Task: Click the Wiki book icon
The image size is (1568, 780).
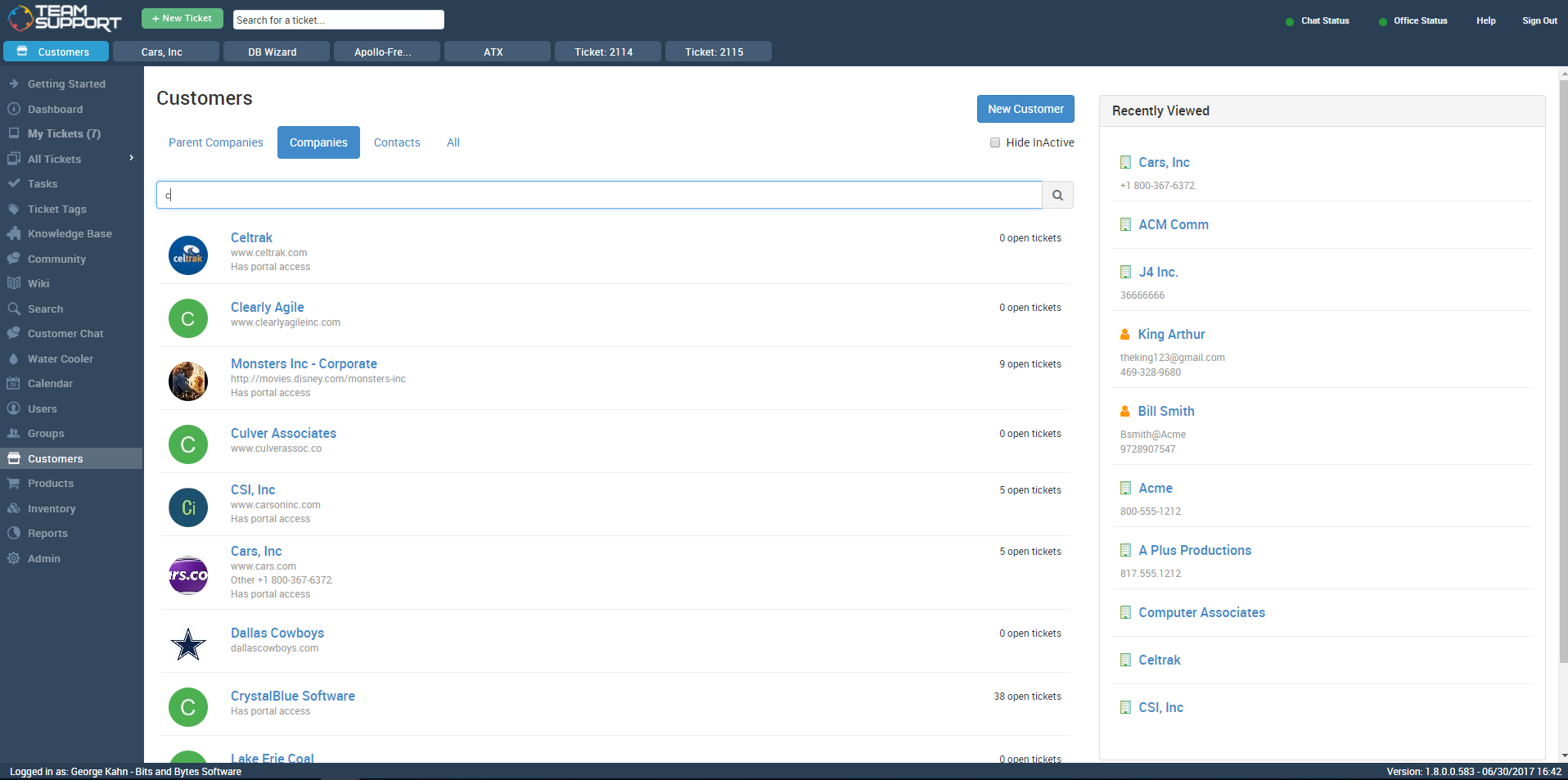Action: pos(14,283)
